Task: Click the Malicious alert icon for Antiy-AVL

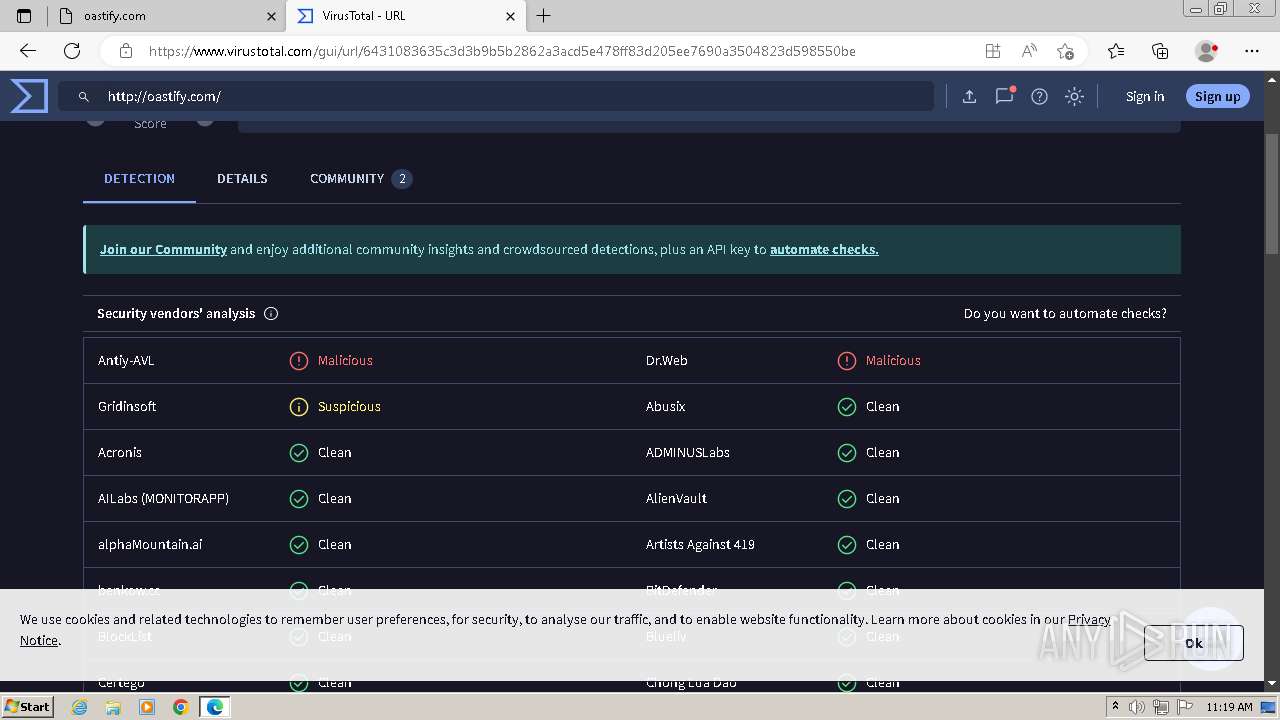Action: point(298,361)
